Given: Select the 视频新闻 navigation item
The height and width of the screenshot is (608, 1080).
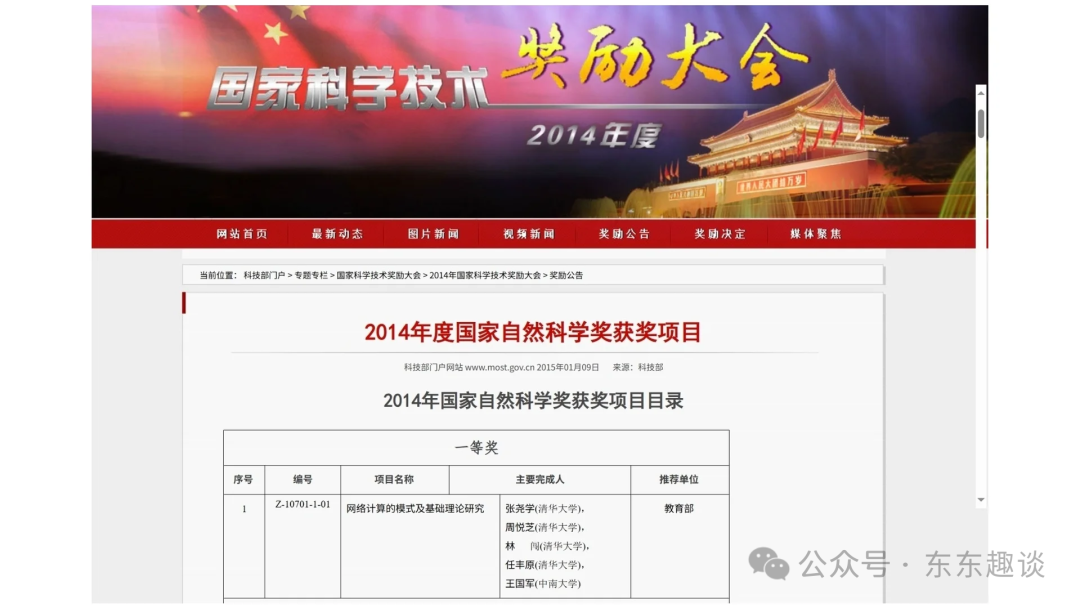Looking at the screenshot, I should [x=529, y=234].
